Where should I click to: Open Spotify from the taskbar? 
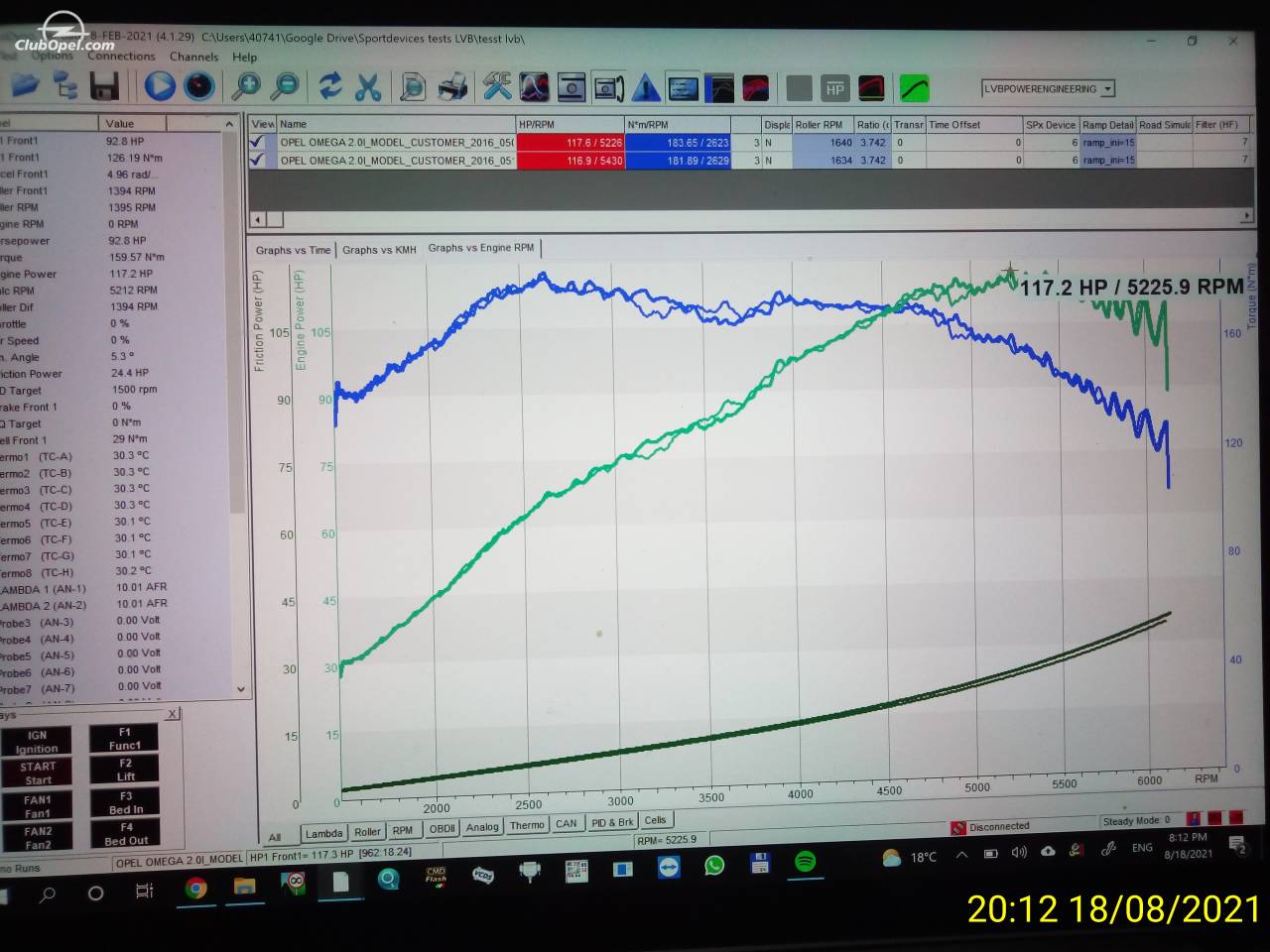click(806, 861)
